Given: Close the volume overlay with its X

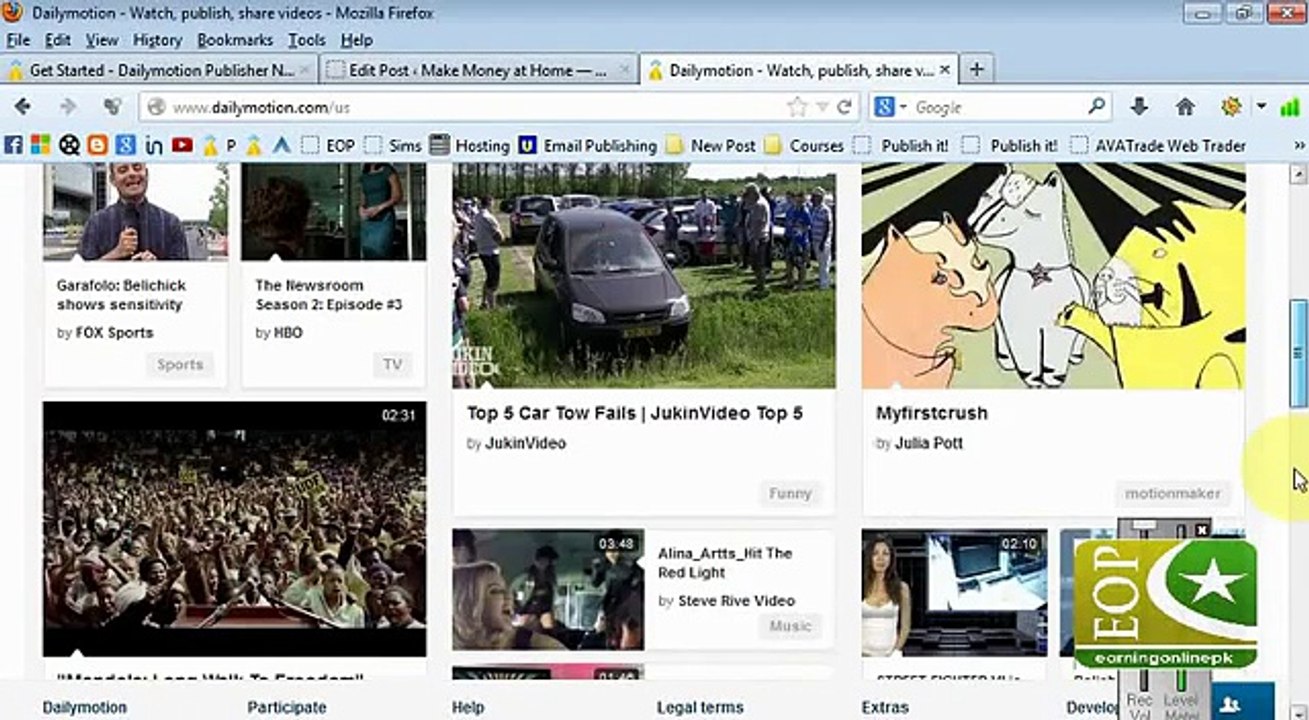Looking at the screenshot, I should coord(1202,529).
